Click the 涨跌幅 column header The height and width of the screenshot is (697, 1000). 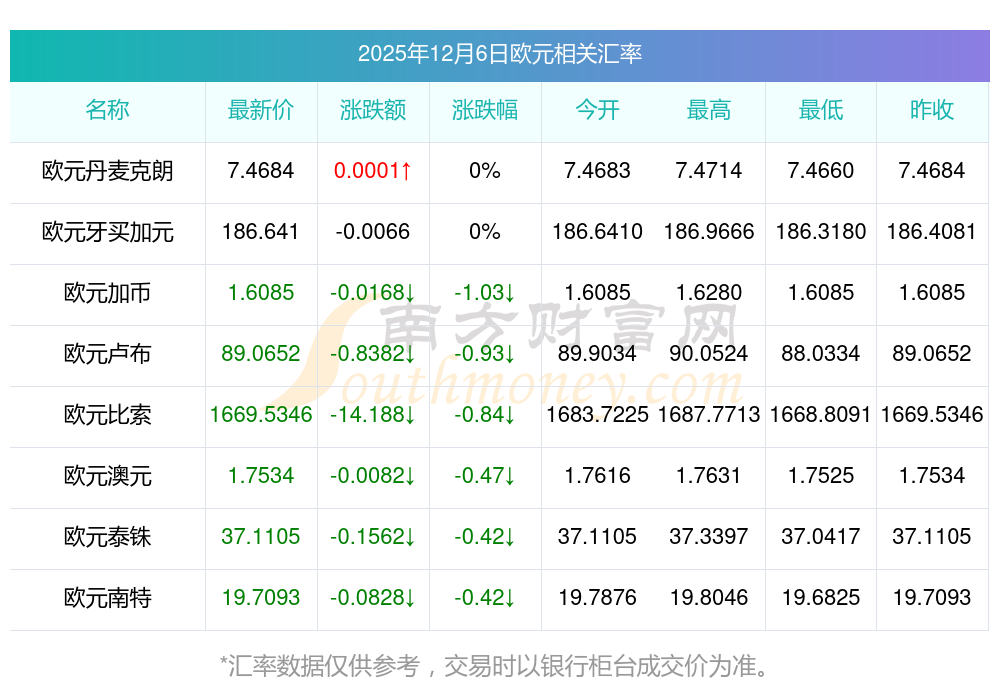click(x=485, y=110)
